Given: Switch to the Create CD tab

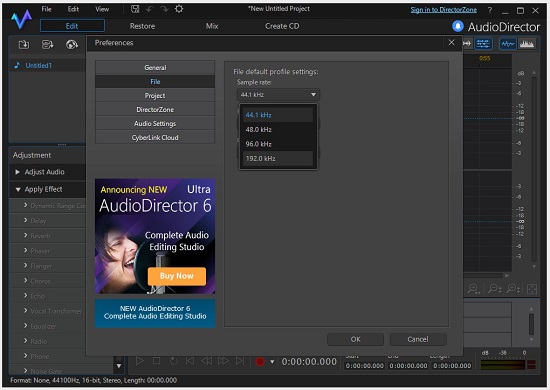Looking at the screenshot, I should point(282,26).
